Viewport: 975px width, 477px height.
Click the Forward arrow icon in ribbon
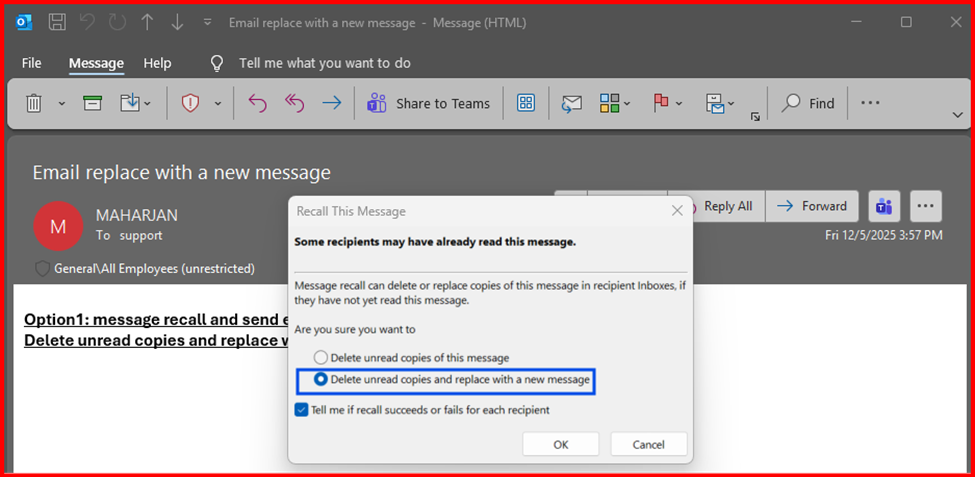[331, 103]
